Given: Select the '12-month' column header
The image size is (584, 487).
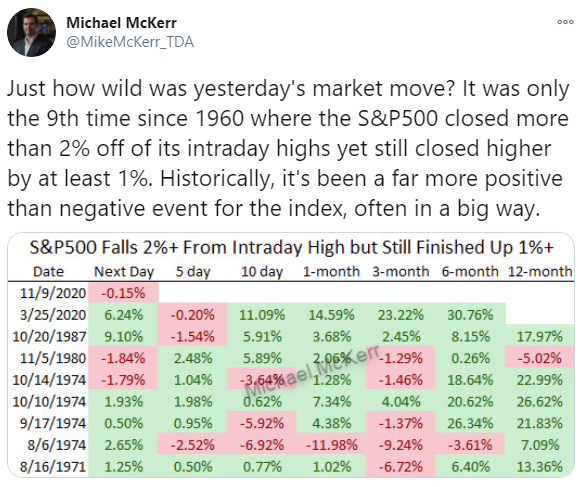Looking at the screenshot, I should coord(540,271).
